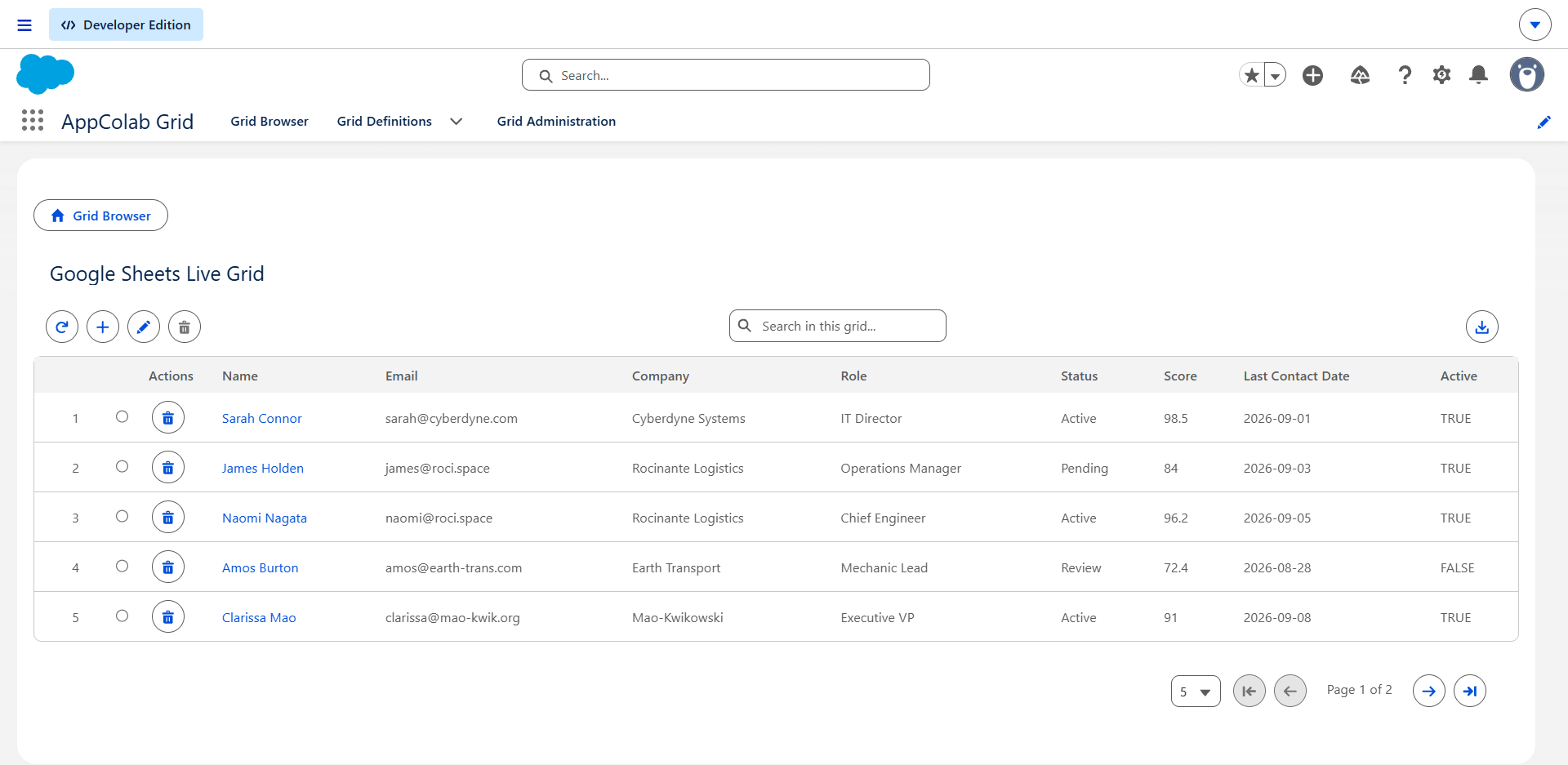Open the hamburger menu at top left
Screen dimensions: 1568x765
point(24,25)
